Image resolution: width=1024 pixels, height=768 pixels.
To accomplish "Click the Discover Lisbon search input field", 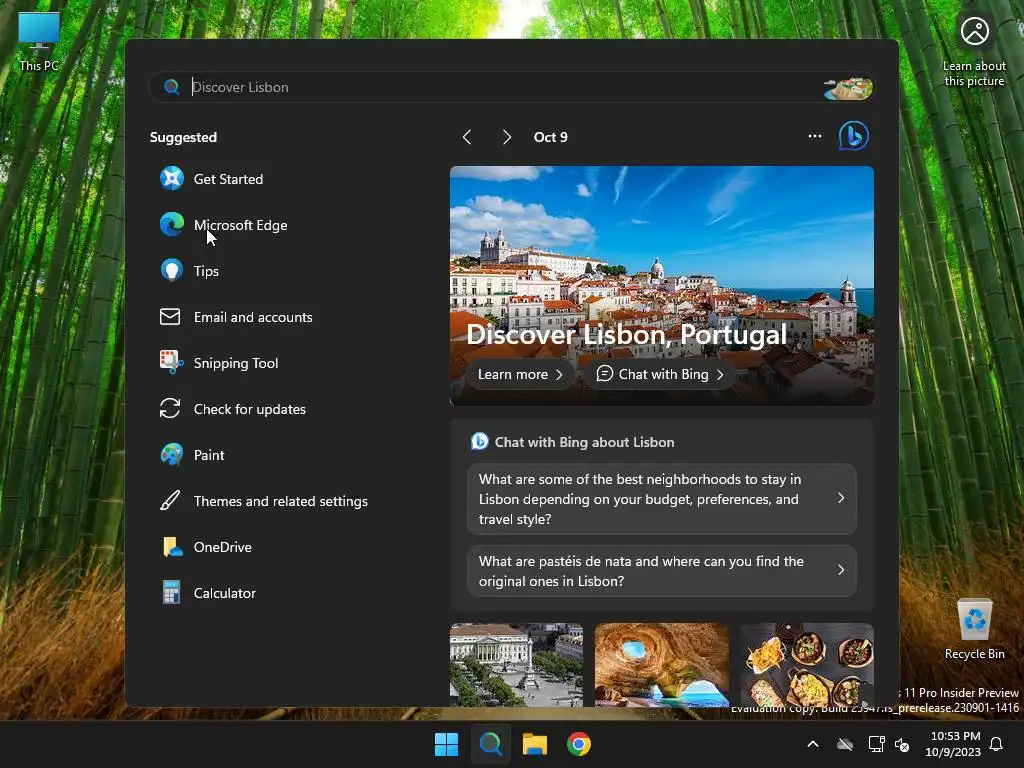I will coord(511,87).
